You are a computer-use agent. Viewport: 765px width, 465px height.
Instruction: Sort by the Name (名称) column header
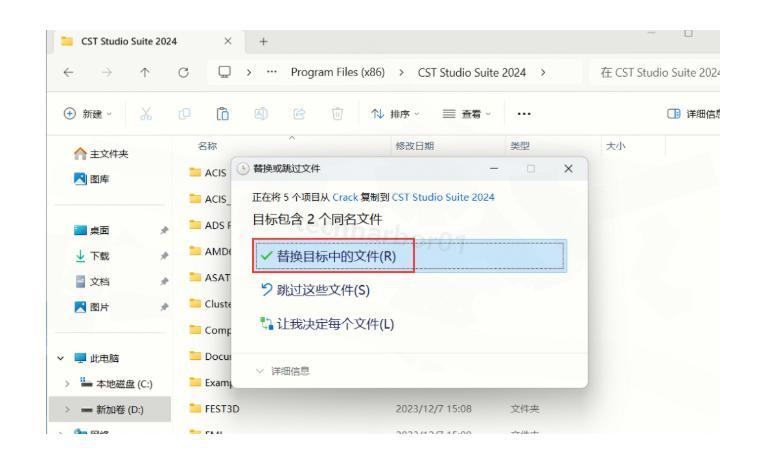tap(207, 146)
